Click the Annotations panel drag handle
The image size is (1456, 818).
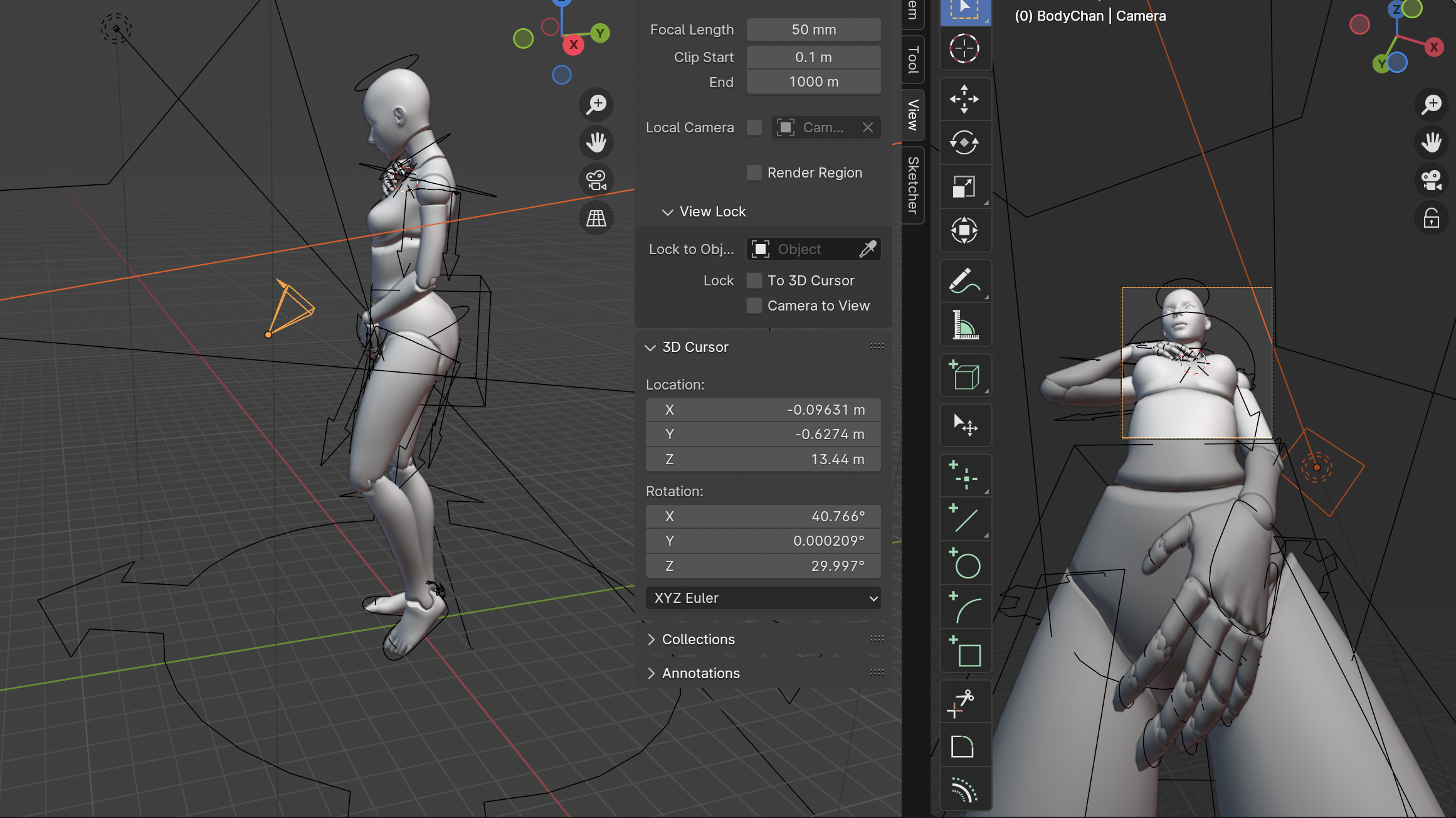point(877,672)
